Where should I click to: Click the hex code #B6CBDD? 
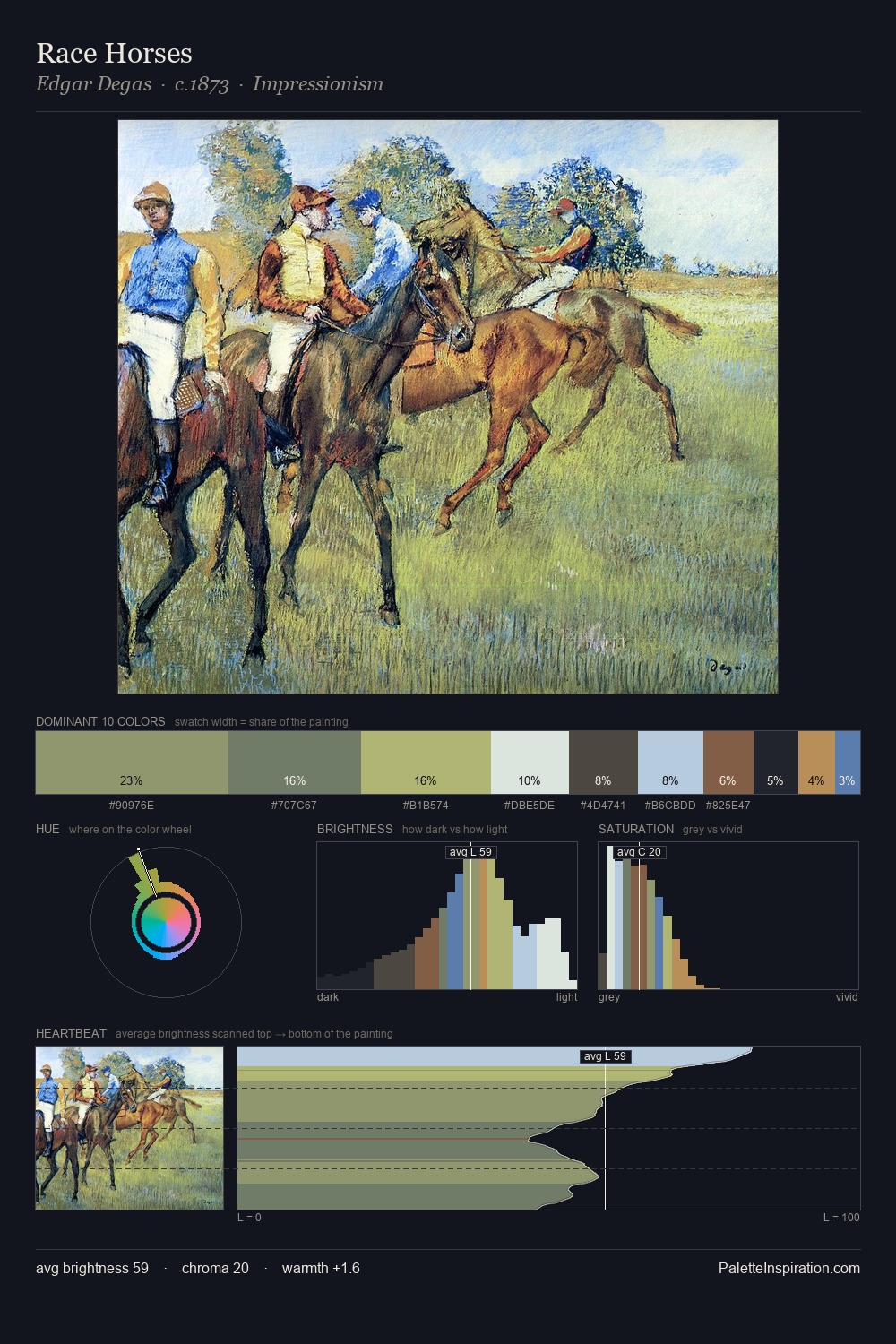[x=670, y=806]
